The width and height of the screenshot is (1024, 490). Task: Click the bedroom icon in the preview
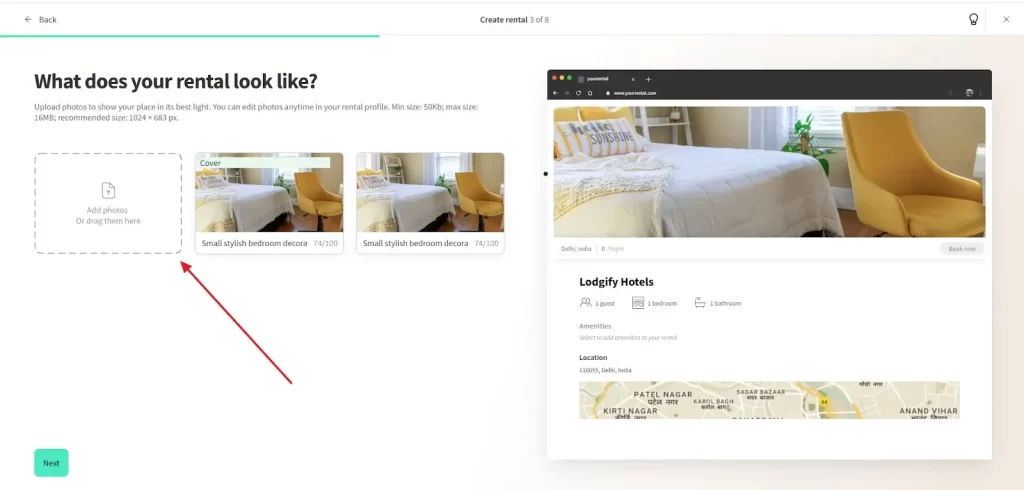point(637,303)
